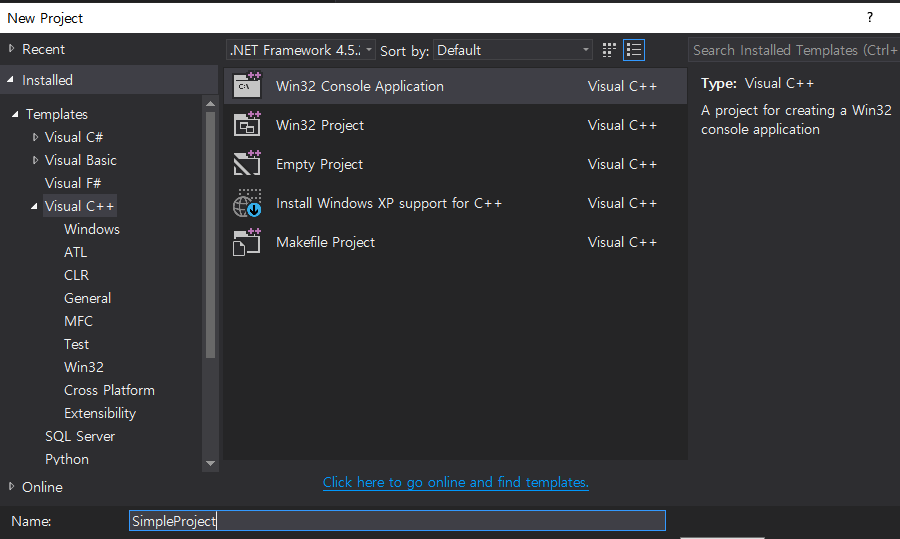Select the General category
The height and width of the screenshot is (539, 900).
(x=87, y=298)
